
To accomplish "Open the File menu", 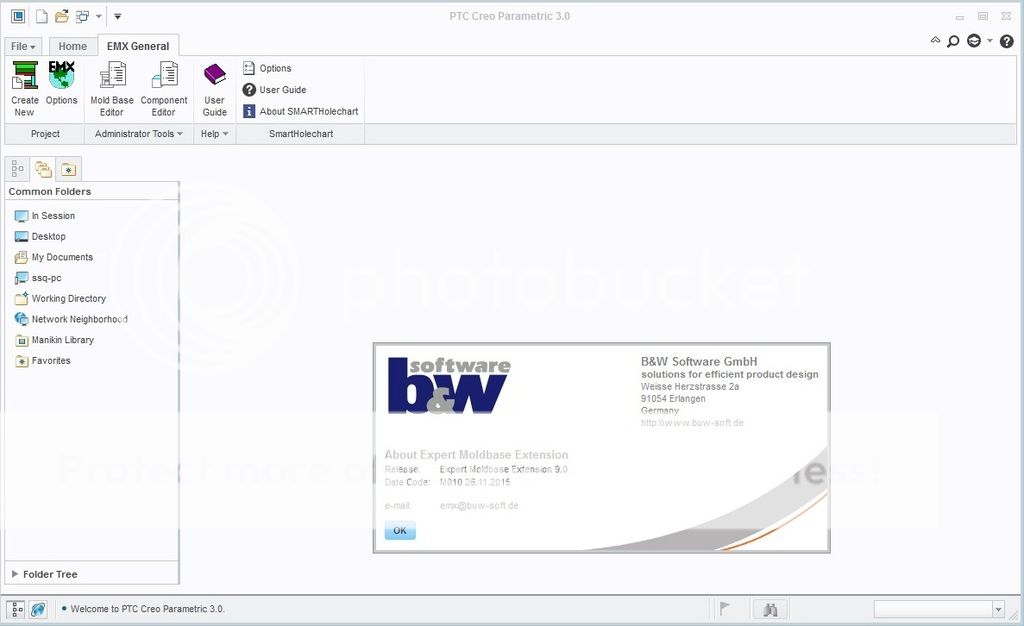I will 23,46.
